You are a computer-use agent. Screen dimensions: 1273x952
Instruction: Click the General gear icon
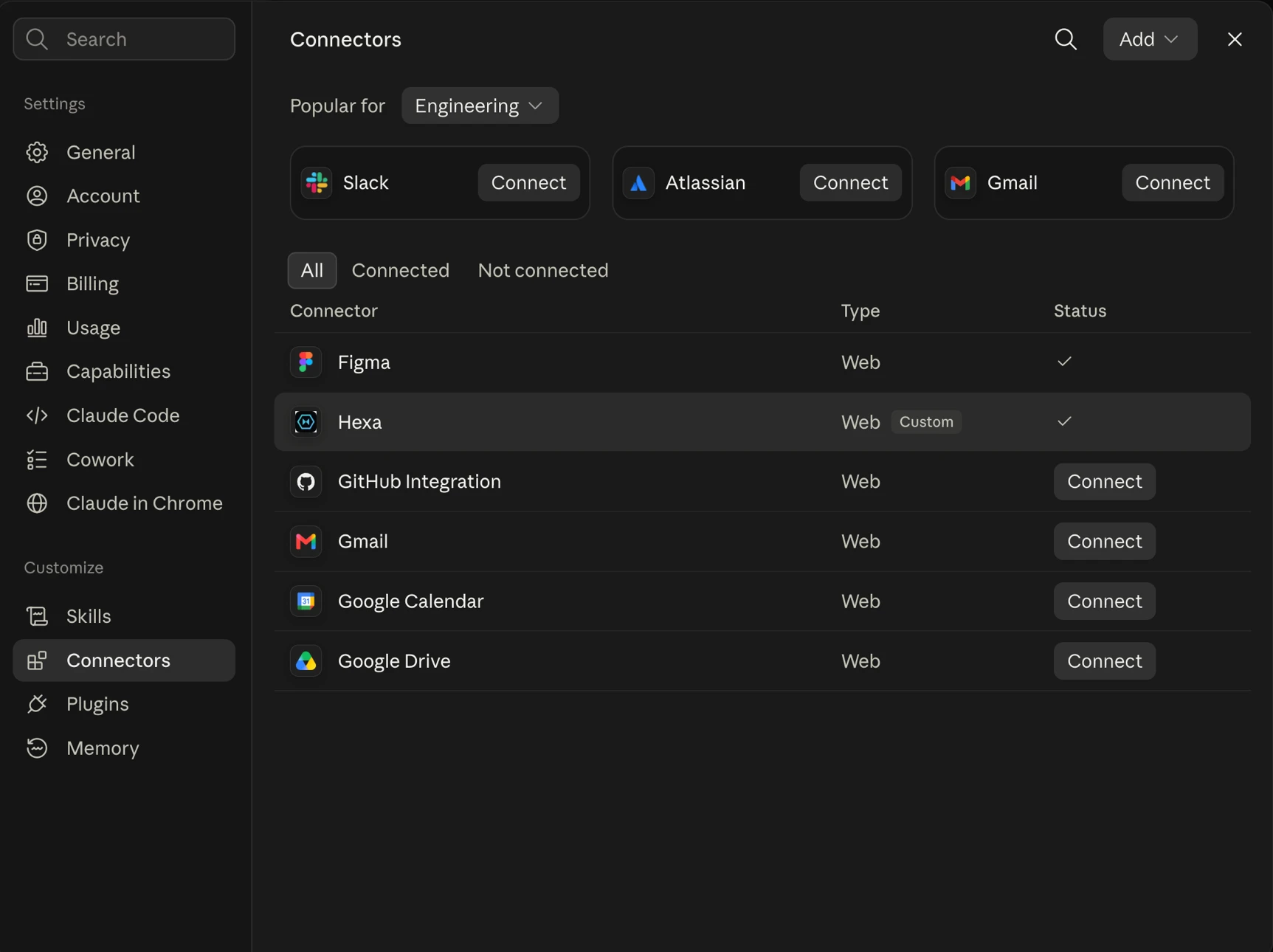37,152
